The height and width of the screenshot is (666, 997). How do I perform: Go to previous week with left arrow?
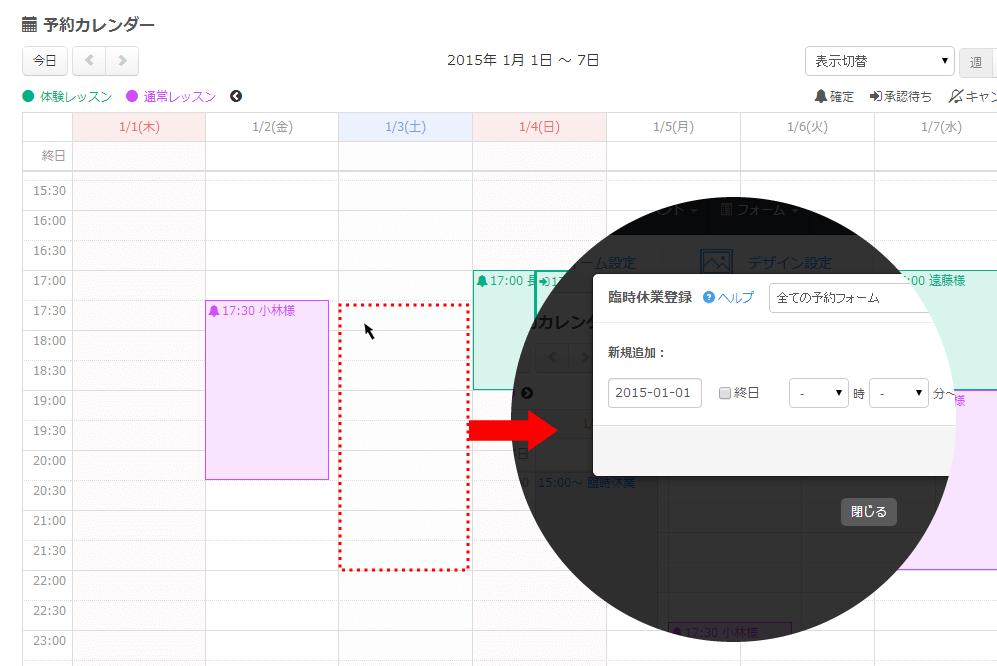point(89,61)
